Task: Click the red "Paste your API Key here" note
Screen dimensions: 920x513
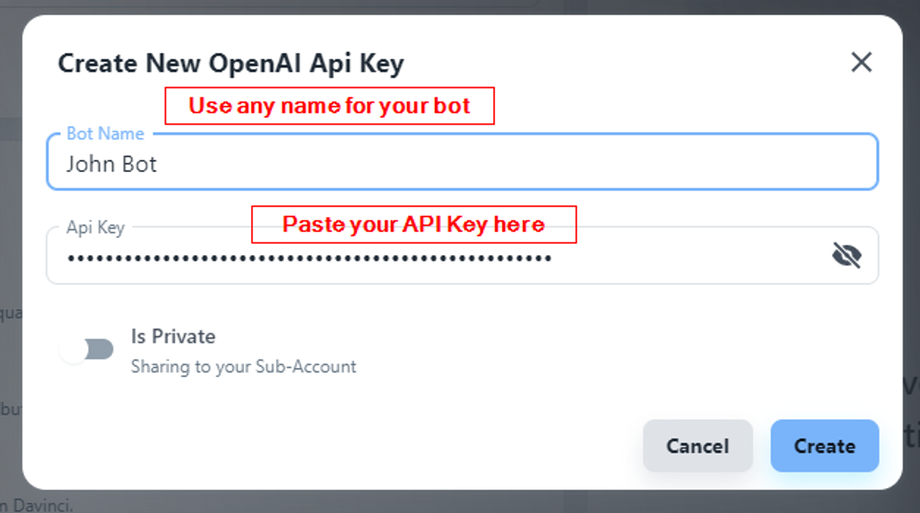Action: tap(413, 224)
